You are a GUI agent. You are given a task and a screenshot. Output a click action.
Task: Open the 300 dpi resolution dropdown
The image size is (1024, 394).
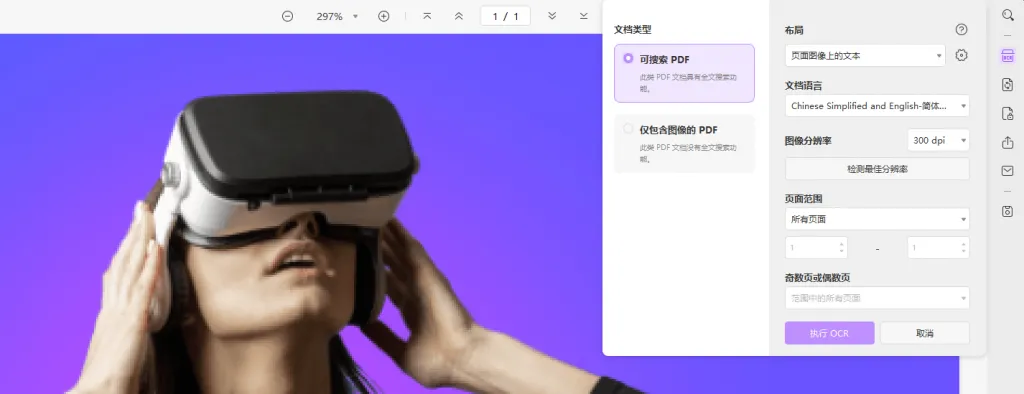click(x=938, y=140)
